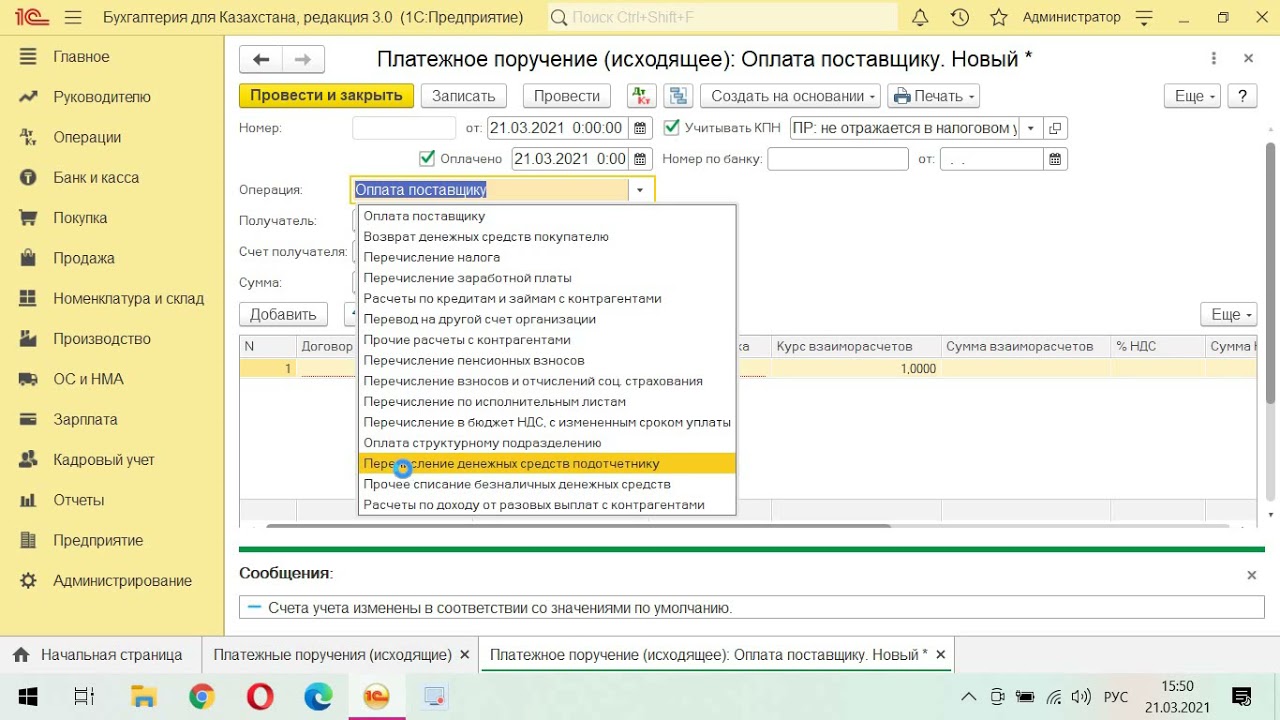The width and height of the screenshot is (1280, 720).
Task: Click Записать button
Action: click(x=464, y=96)
